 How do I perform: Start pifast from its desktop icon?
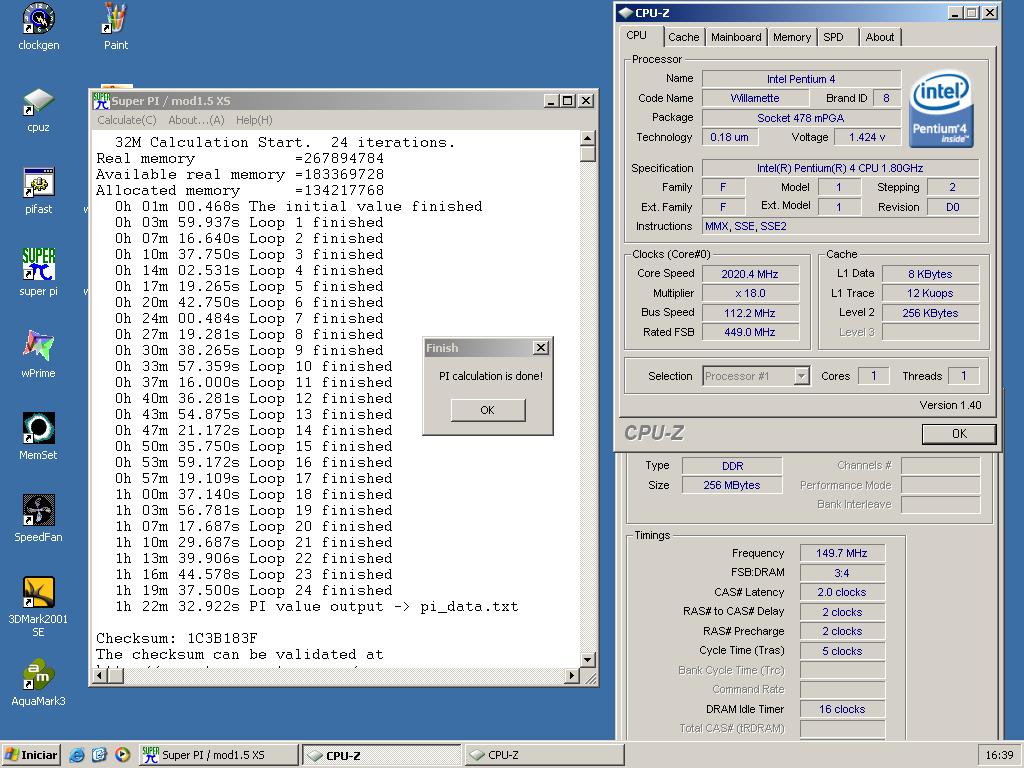(x=39, y=191)
